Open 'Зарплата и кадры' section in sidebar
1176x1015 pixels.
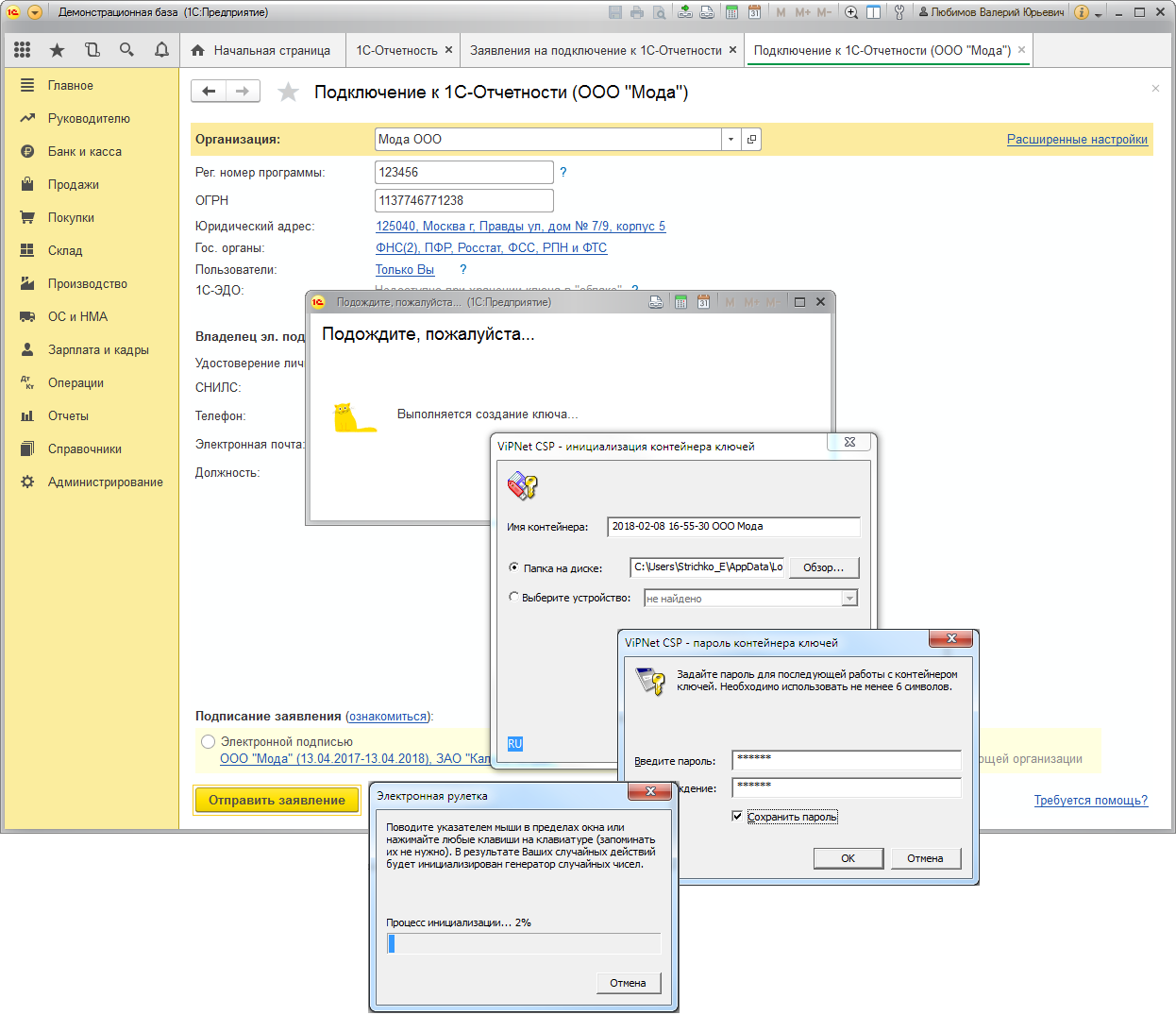tap(98, 349)
